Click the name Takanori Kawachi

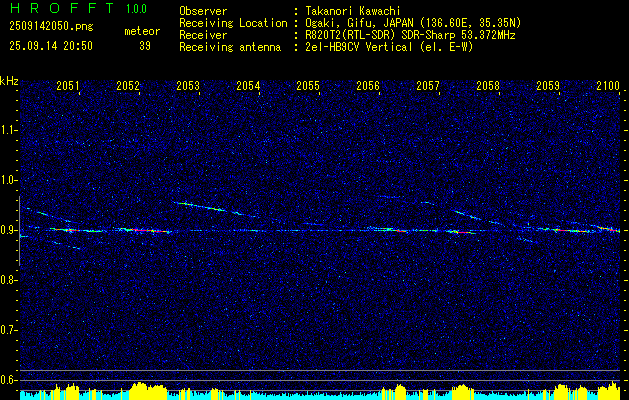[352, 11]
